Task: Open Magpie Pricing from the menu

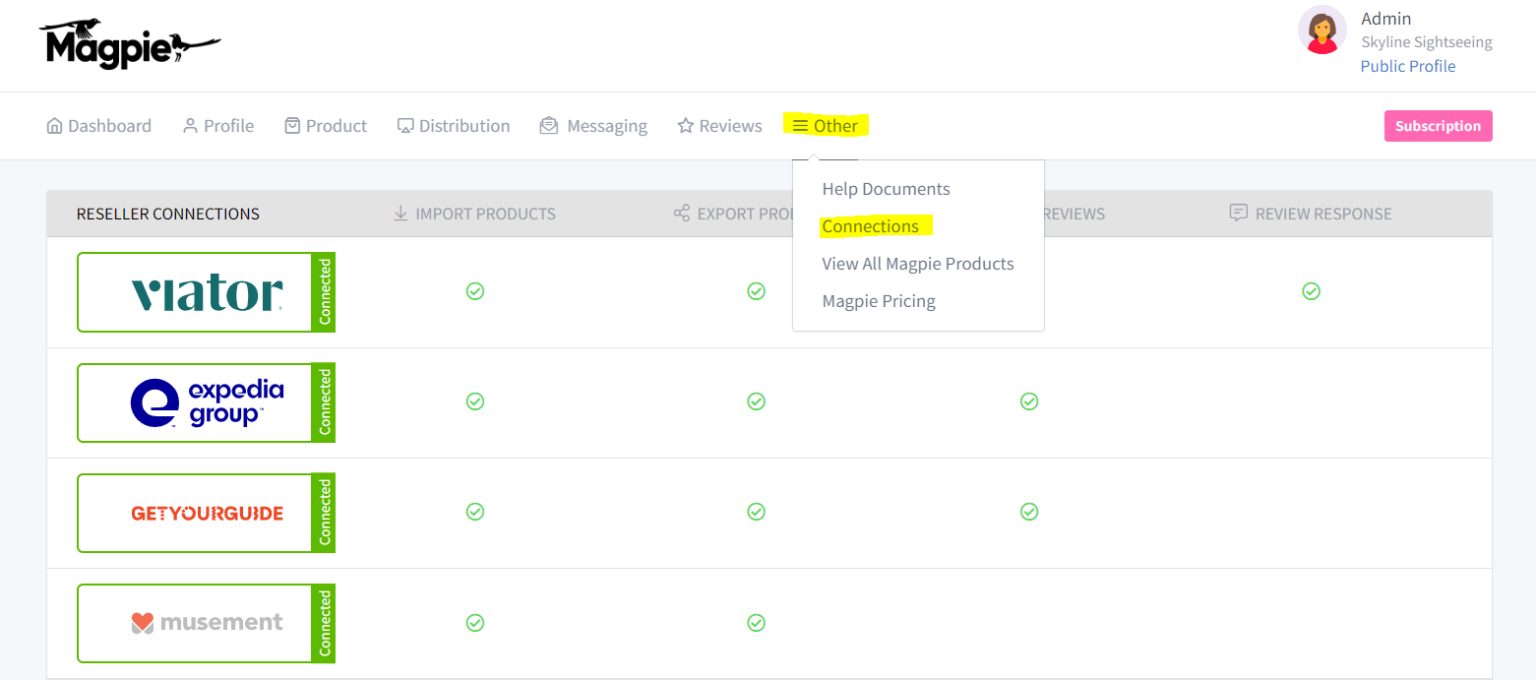Action: pyautogui.click(x=878, y=302)
